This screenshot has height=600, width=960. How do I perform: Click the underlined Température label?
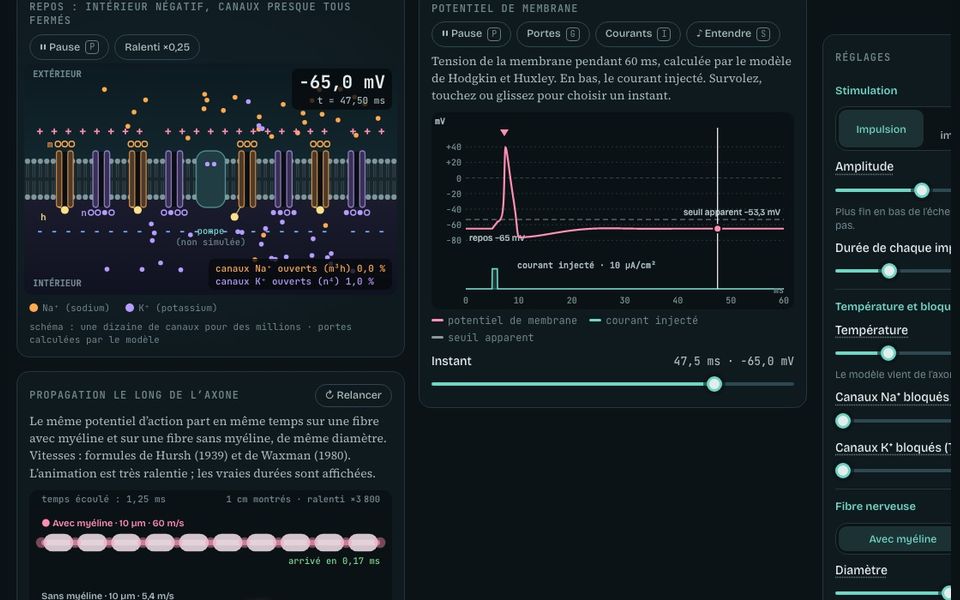[871, 330]
